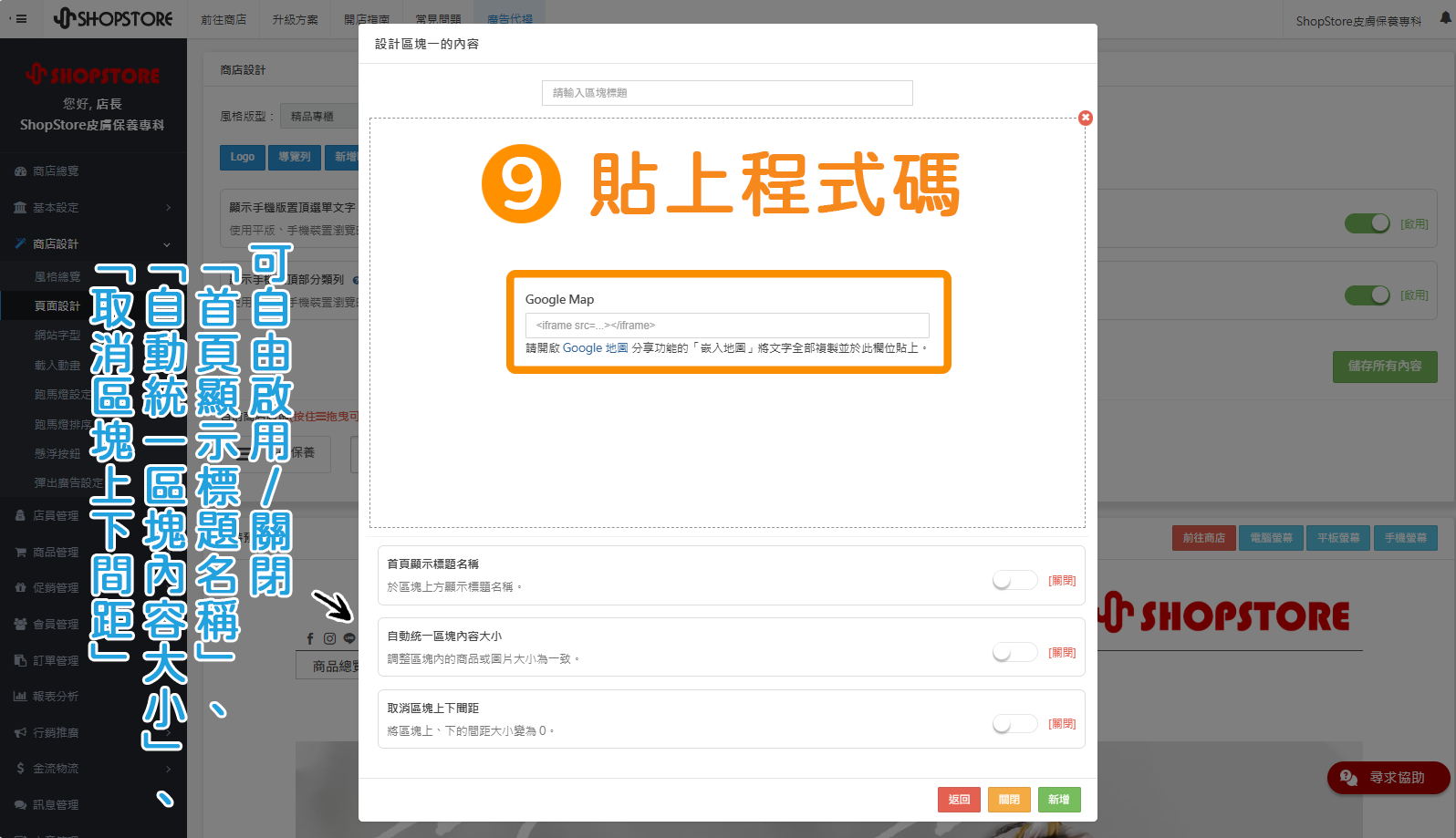Click the 商店設計 brush icon
This screenshot has height=838, width=1456.
coord(20,243)
